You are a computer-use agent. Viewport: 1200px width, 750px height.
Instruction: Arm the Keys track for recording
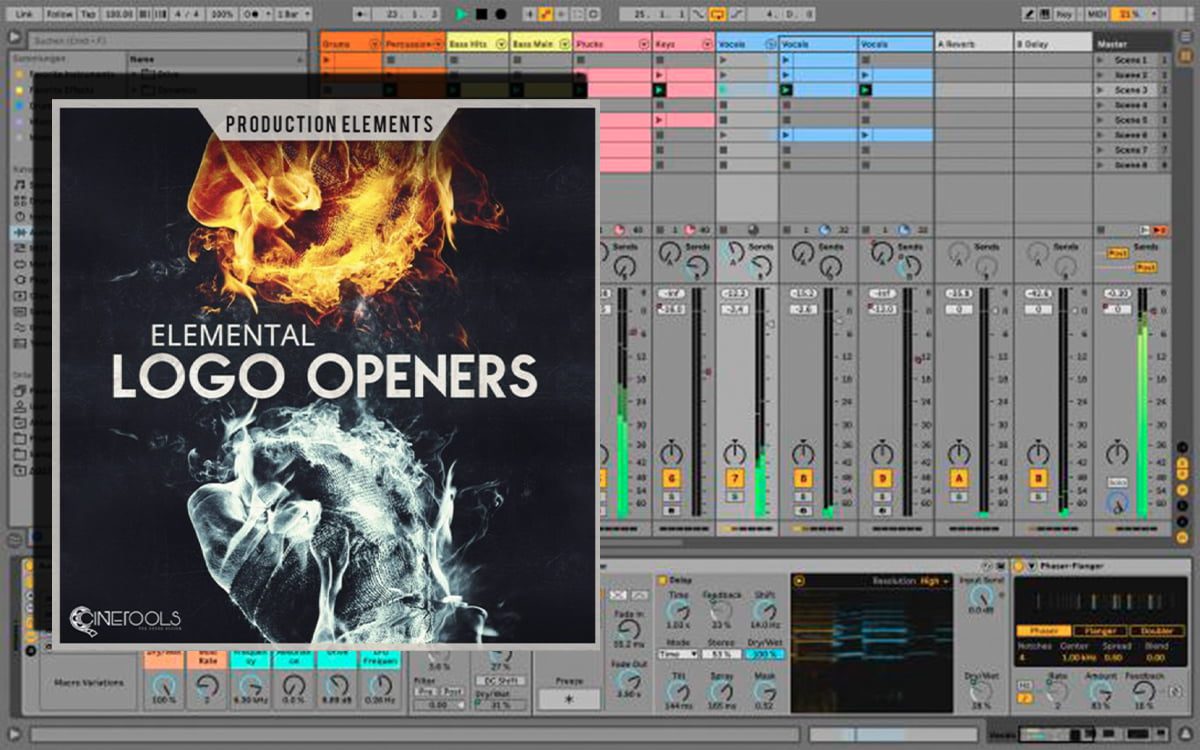pos(671,510)
